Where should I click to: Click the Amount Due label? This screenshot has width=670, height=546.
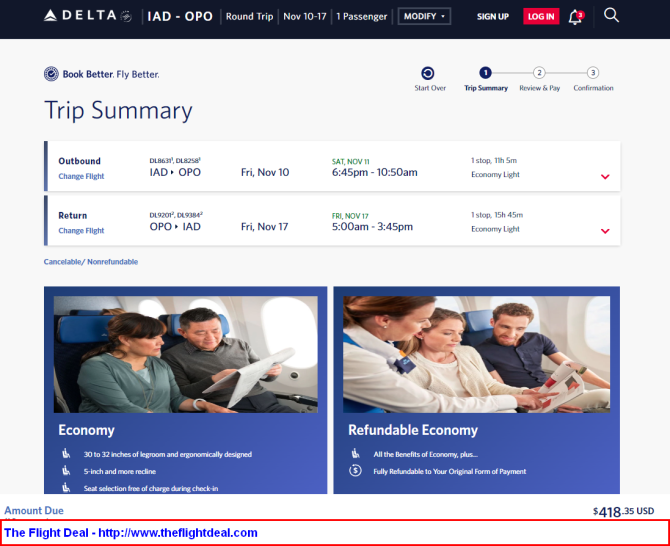point(34,511)
